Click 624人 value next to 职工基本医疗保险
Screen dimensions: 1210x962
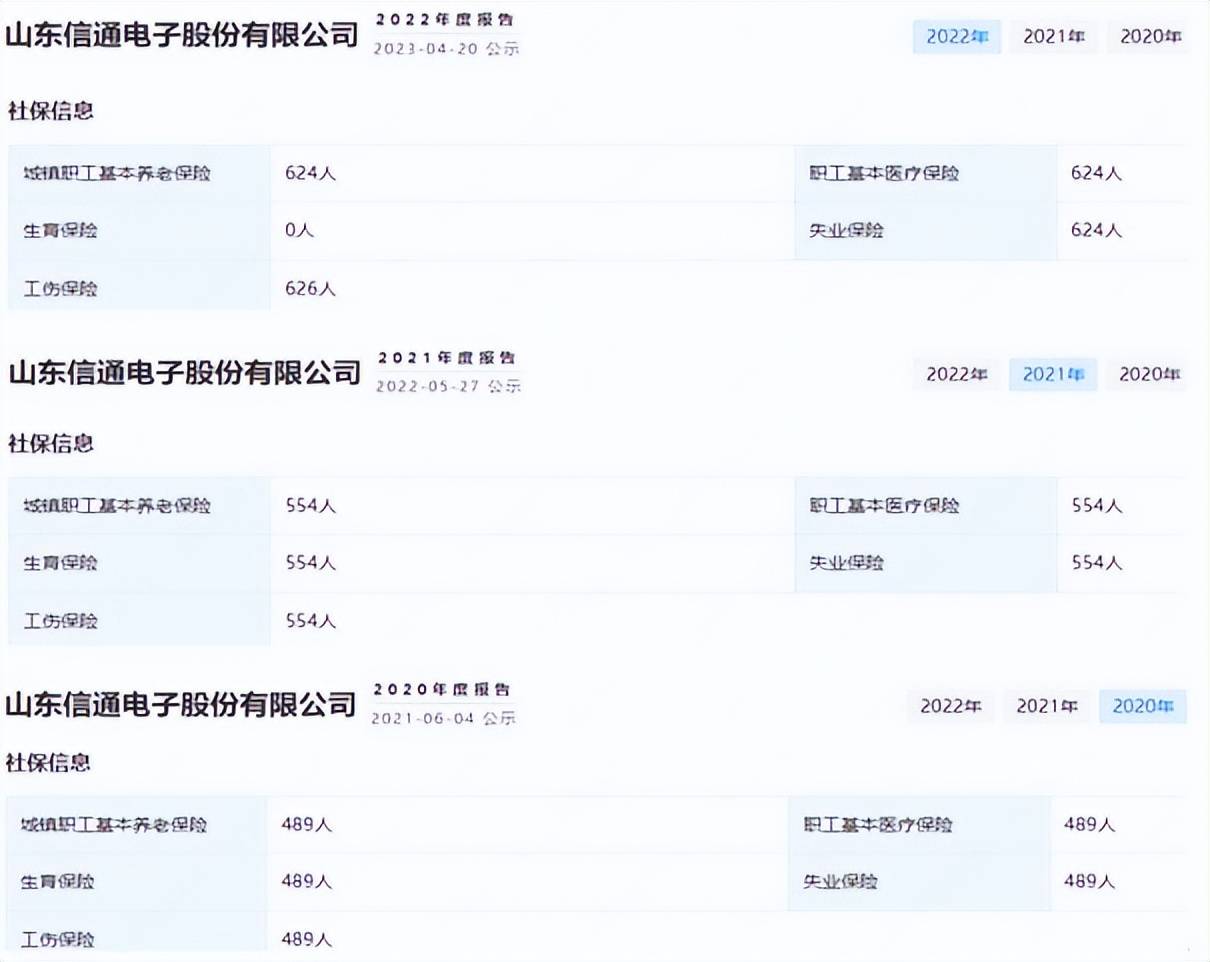click(x=1096, y=173)
